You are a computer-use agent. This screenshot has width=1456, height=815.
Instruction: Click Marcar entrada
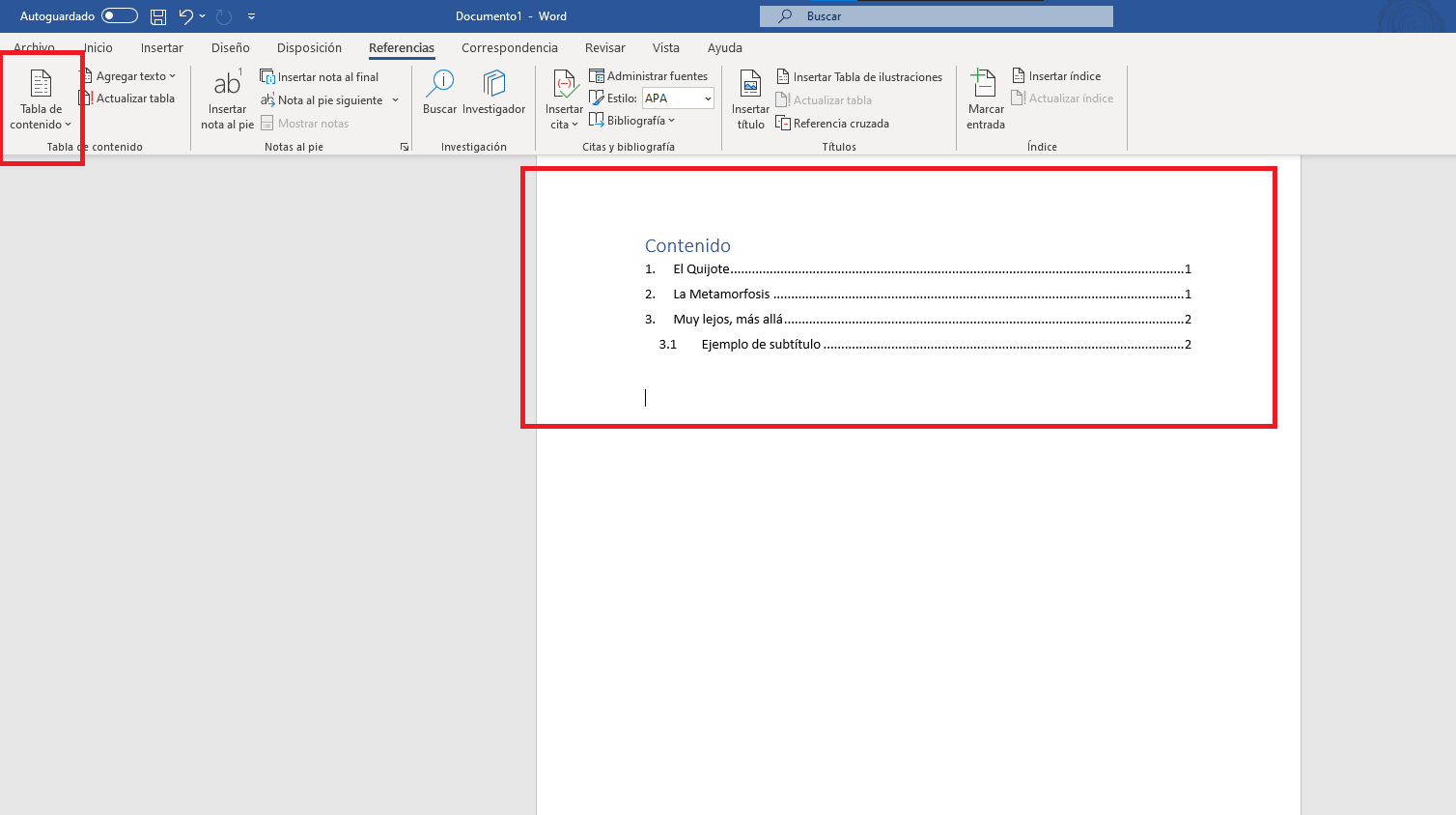coord(986,99)
